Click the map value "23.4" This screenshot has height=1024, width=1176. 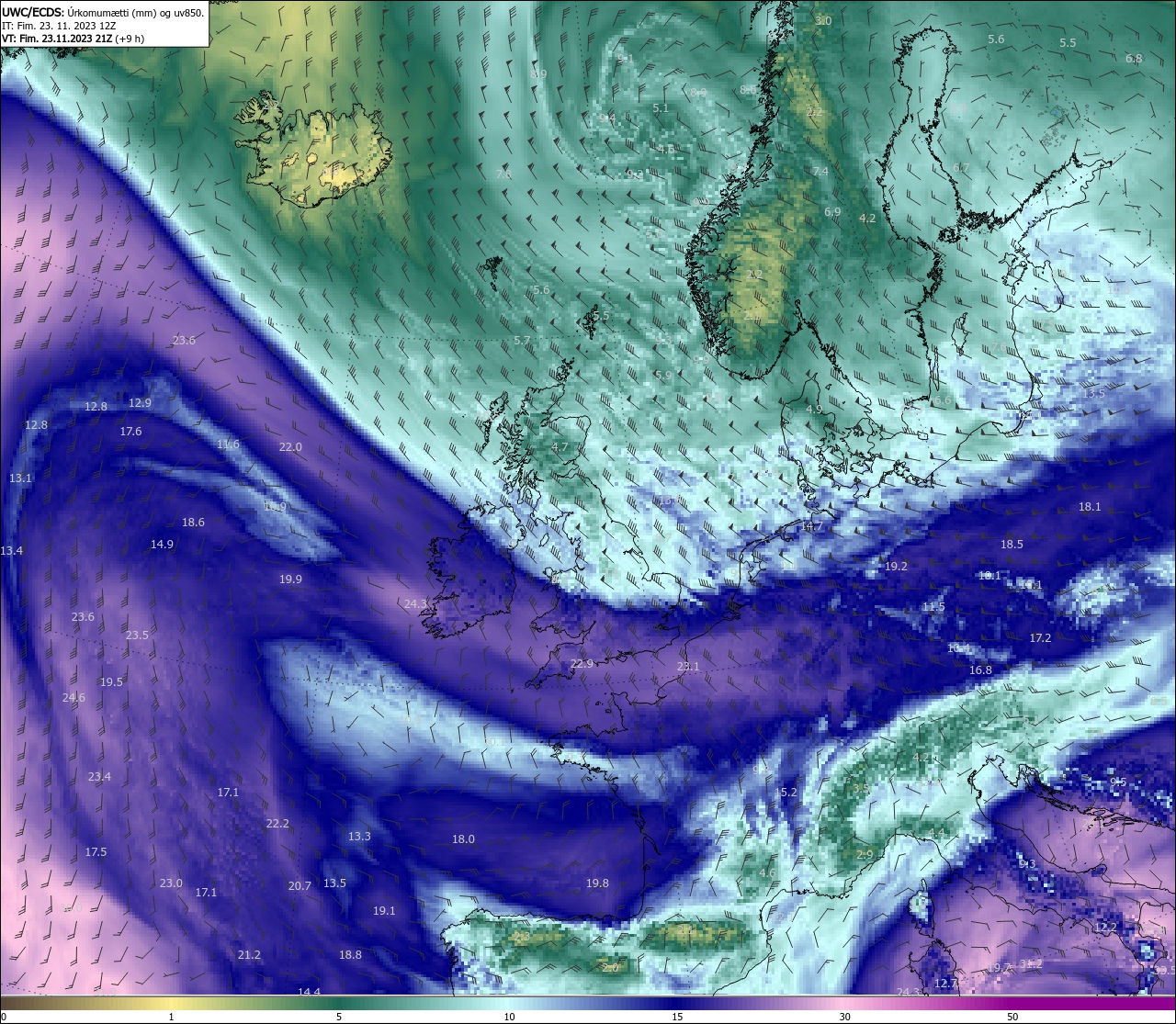click(x=99, y=776)
